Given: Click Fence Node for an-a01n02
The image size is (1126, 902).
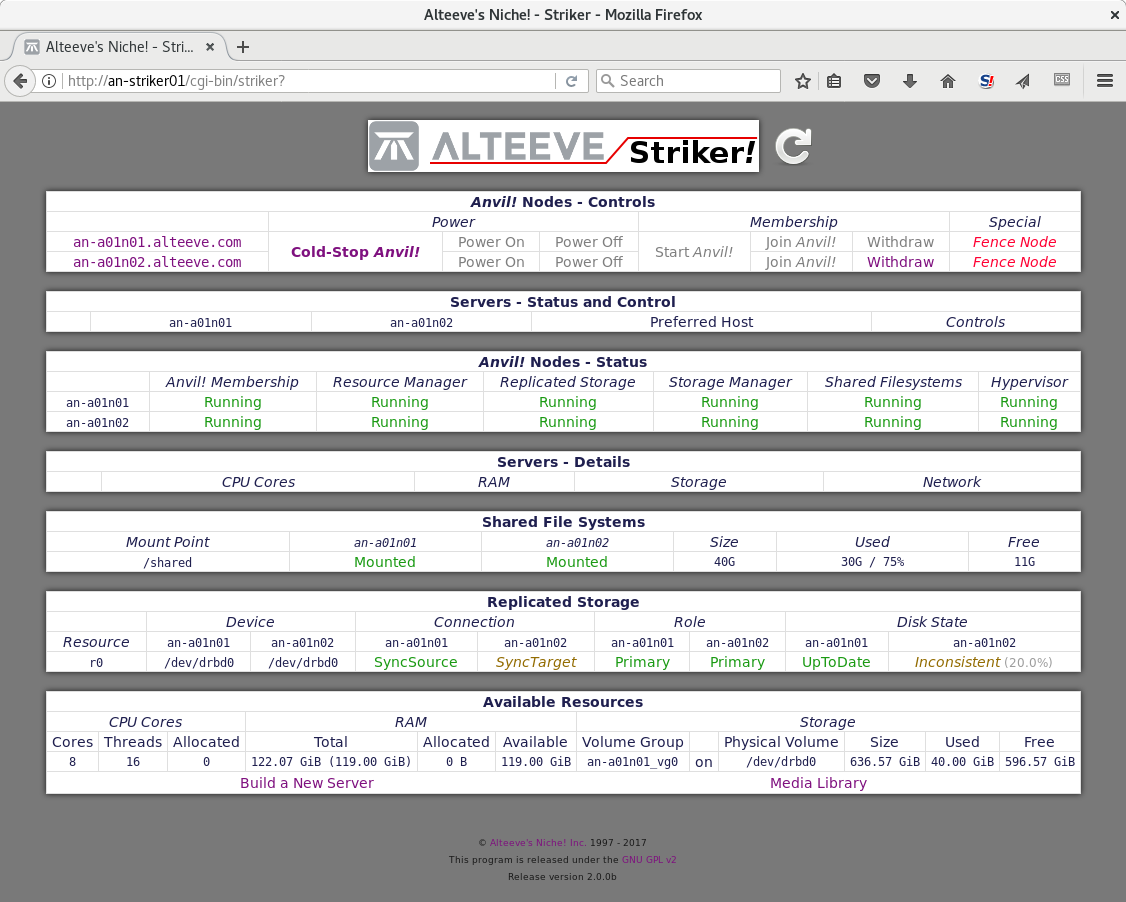Looking at the screenshot, I should tap(1014, 262).
